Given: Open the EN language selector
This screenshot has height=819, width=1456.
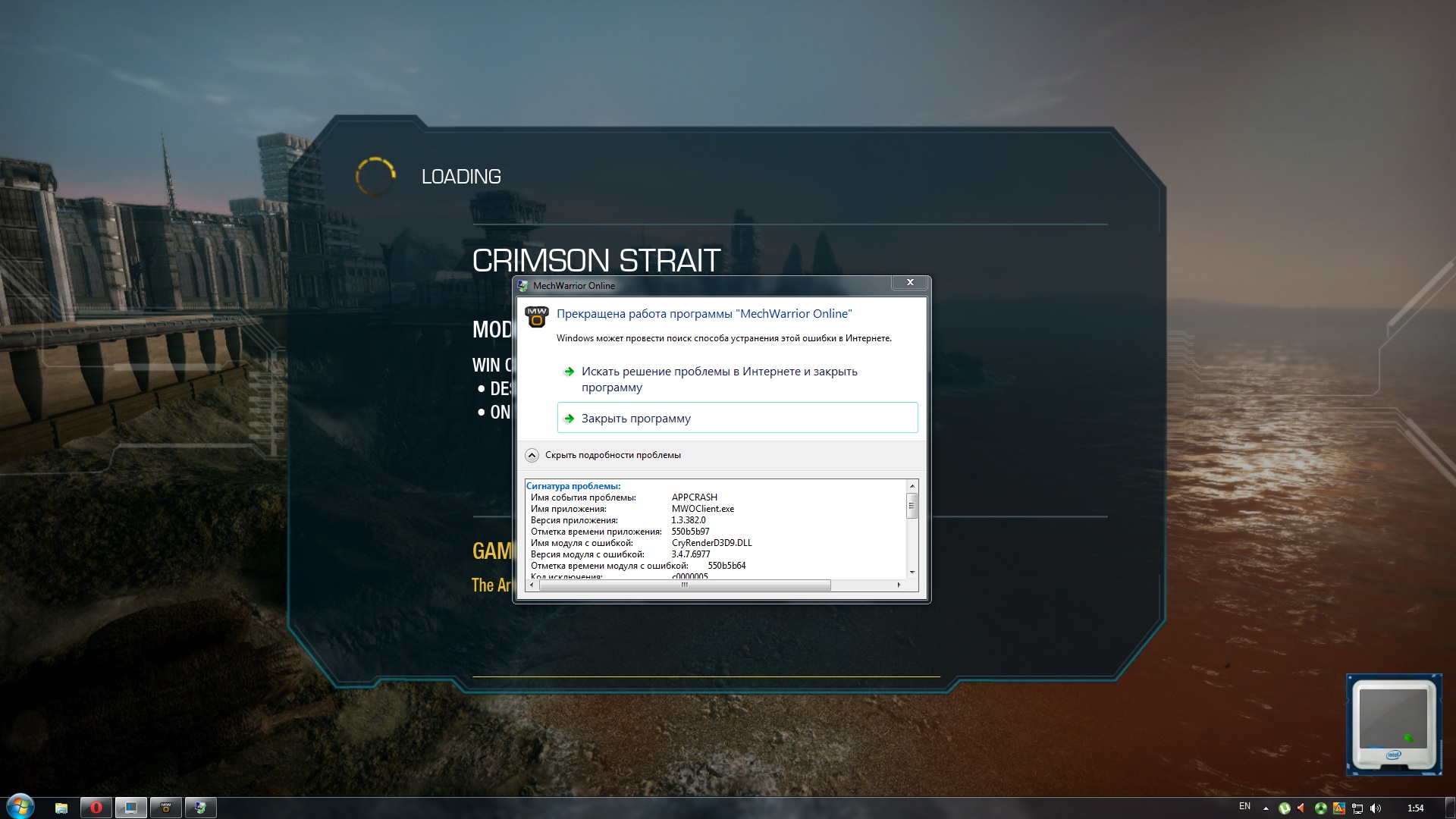Looking at the screenshot, I should click(x=1244, y=806).
